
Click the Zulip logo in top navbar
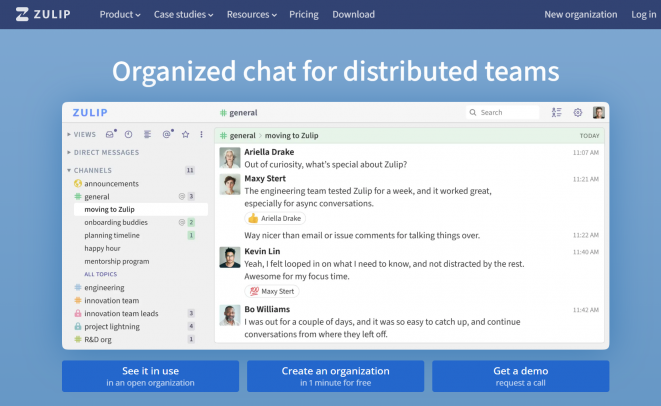click(43, 14)
